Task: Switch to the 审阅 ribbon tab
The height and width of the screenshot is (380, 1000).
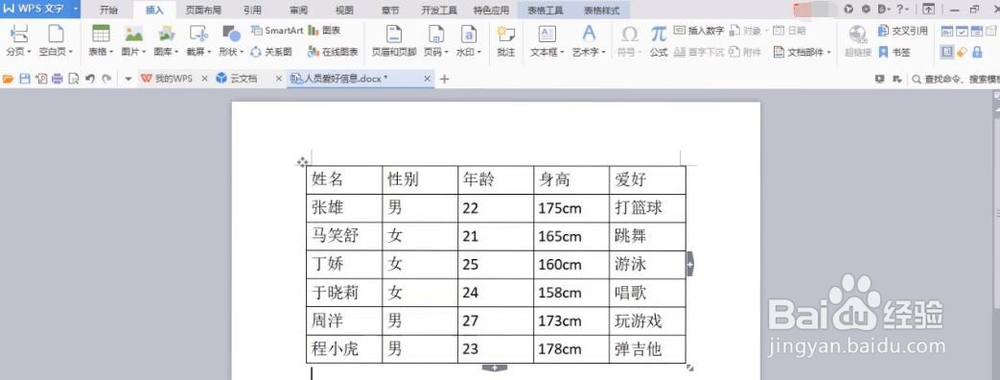Action: 298,10
